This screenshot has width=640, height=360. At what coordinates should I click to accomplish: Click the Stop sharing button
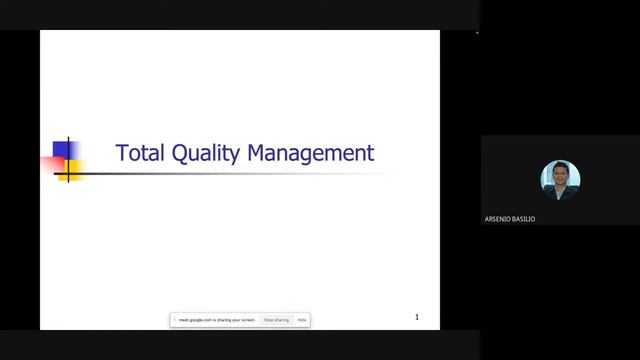point(276,320)
